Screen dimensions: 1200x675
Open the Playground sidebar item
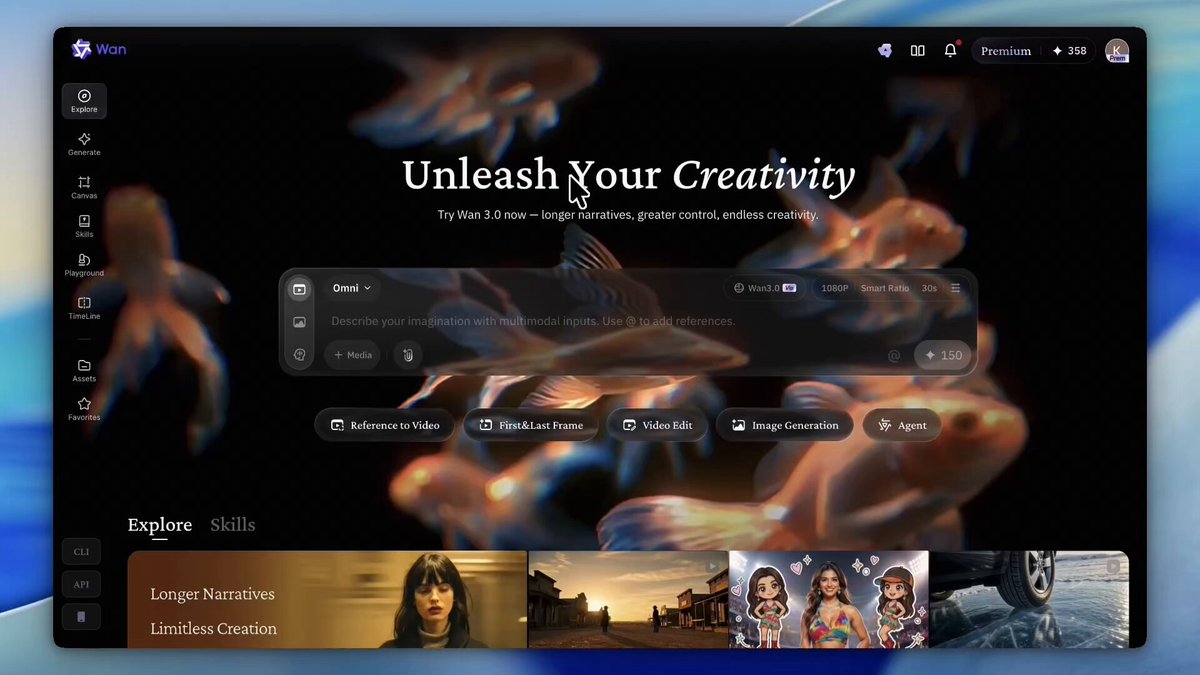(x=84, y=265)
